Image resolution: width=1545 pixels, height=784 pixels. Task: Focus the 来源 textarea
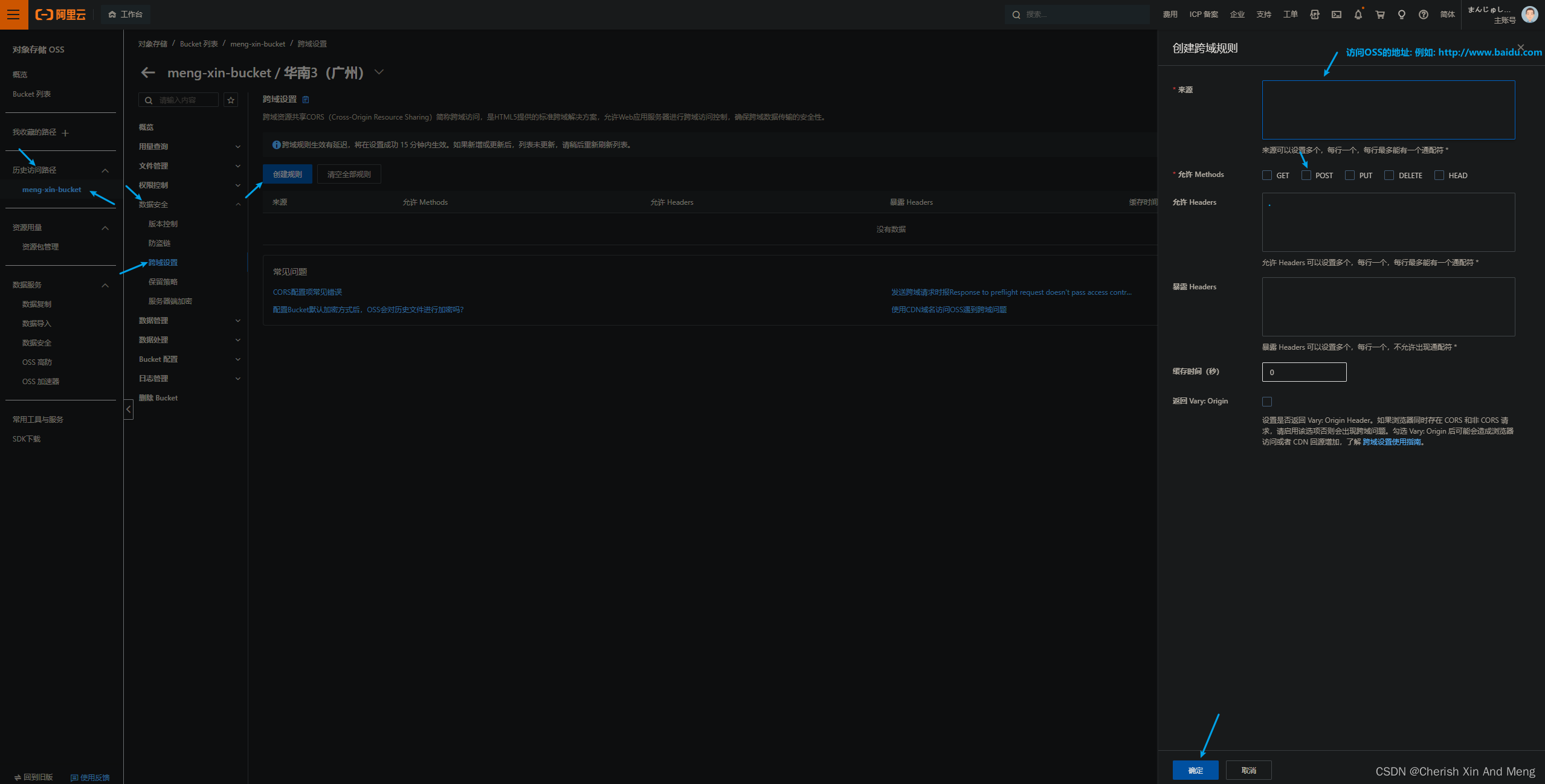[x=1389, y=110]
